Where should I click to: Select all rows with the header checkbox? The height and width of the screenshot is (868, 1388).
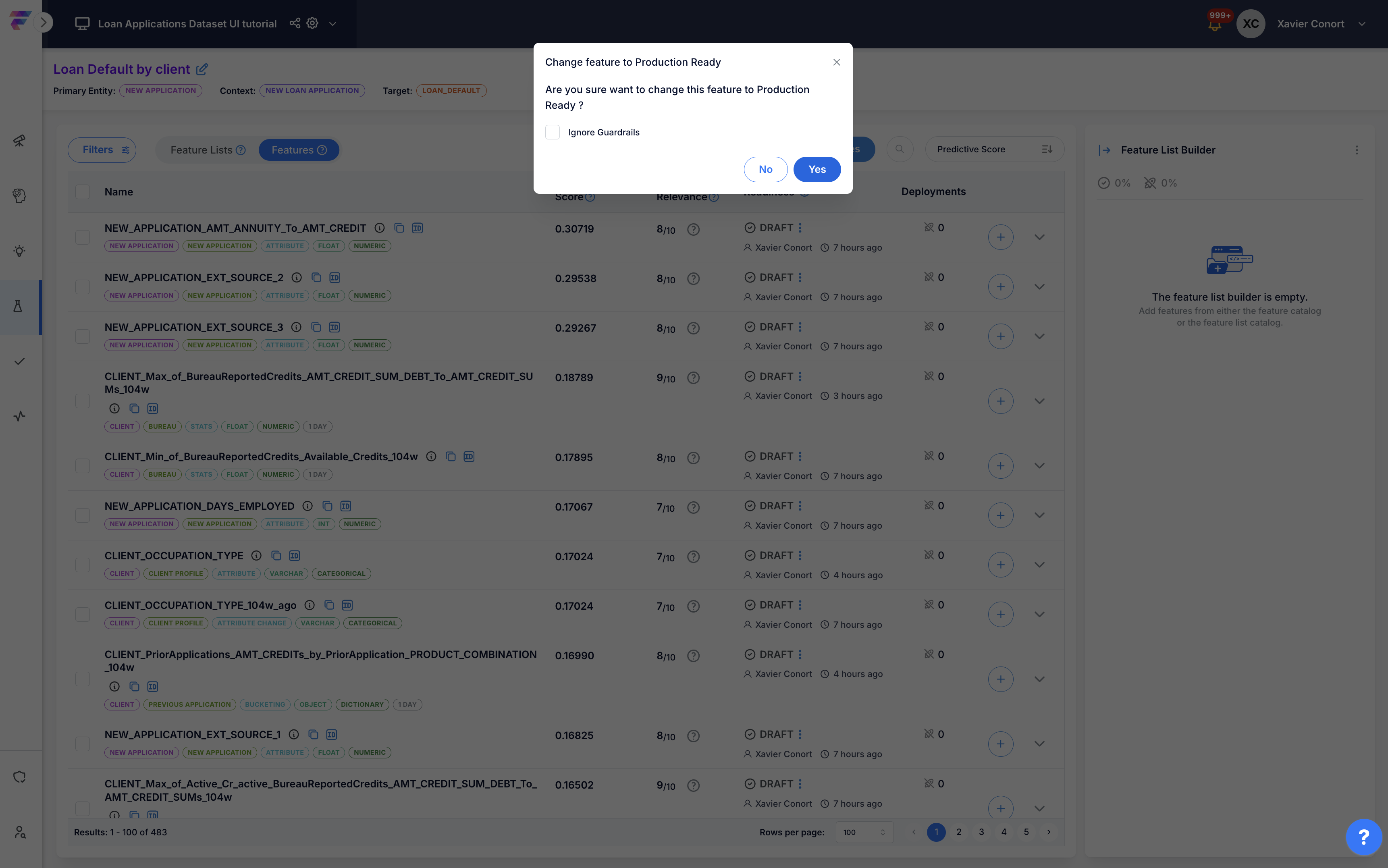tap(83, 192)
